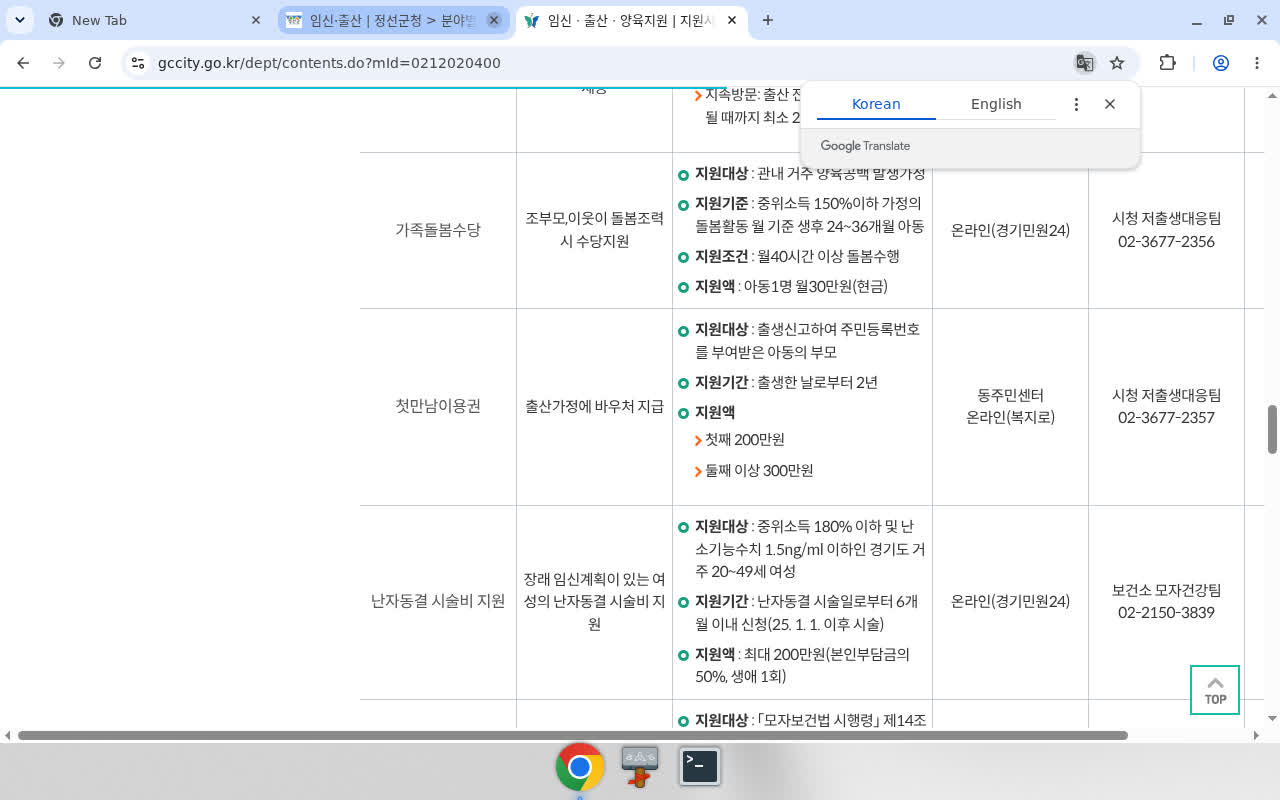1280x800 pixels.
Task: Open Chrome from the taskbar
Action: coord(580,767)
